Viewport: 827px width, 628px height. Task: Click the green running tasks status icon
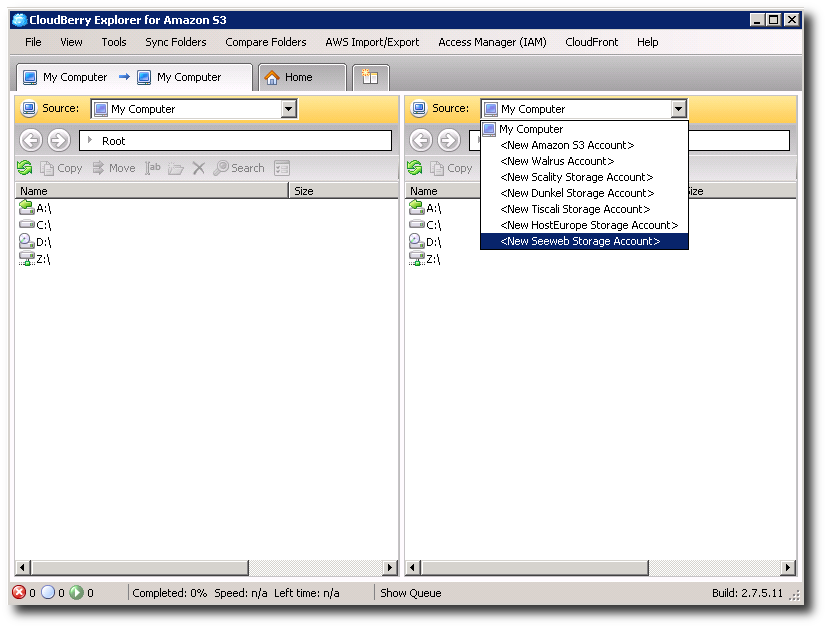pos(77,593)
